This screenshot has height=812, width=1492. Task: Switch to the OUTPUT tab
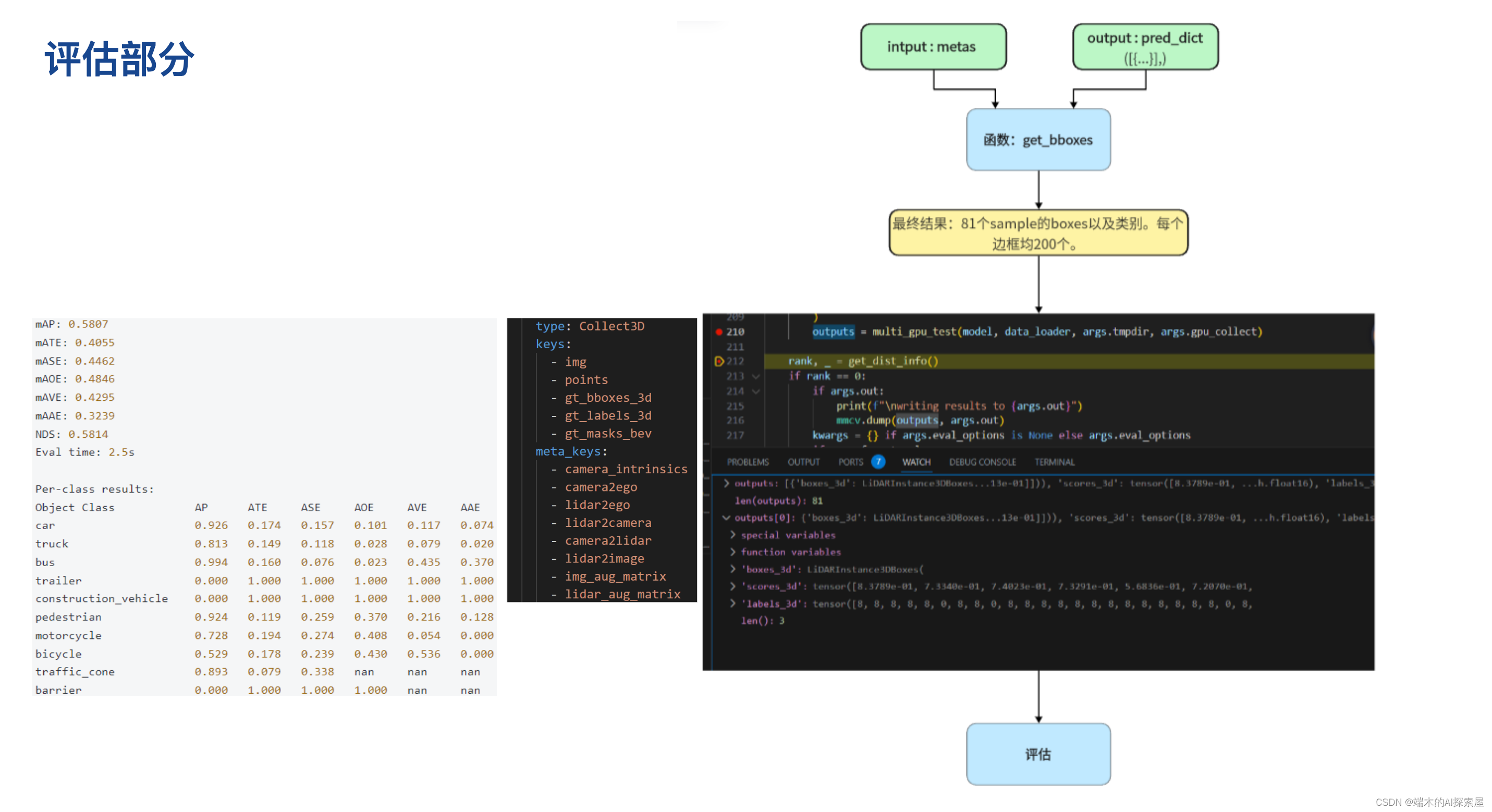[804, 462]
